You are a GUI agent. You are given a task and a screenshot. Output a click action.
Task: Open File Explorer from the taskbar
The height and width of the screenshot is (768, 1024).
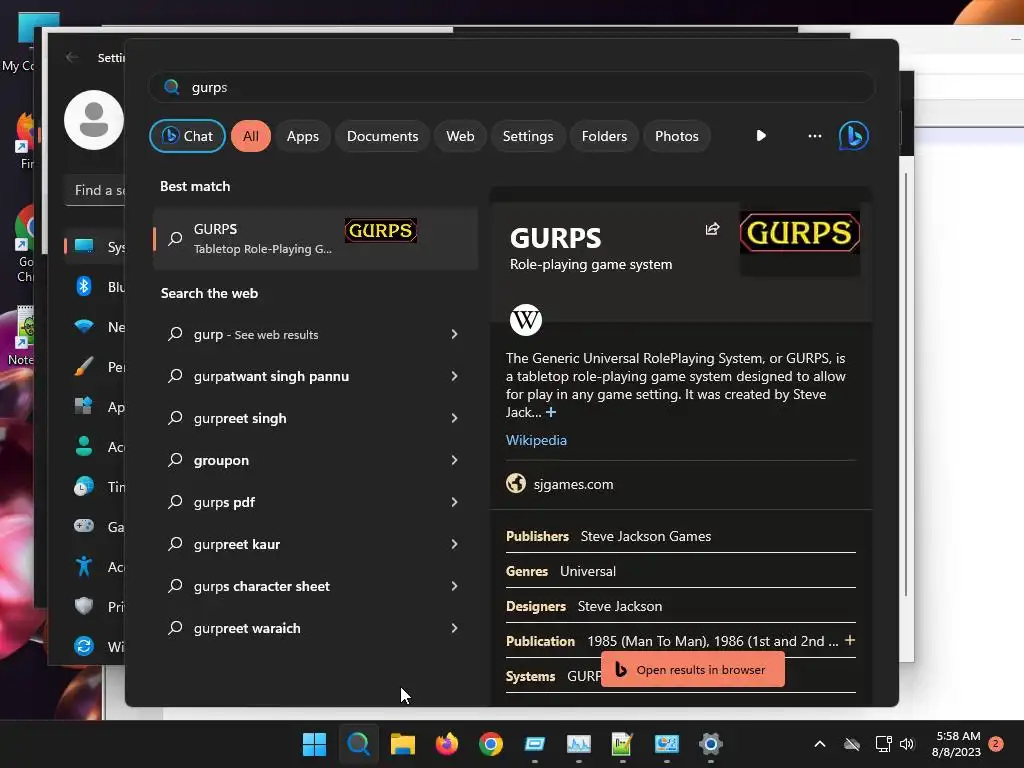click(x=402, y=744)
